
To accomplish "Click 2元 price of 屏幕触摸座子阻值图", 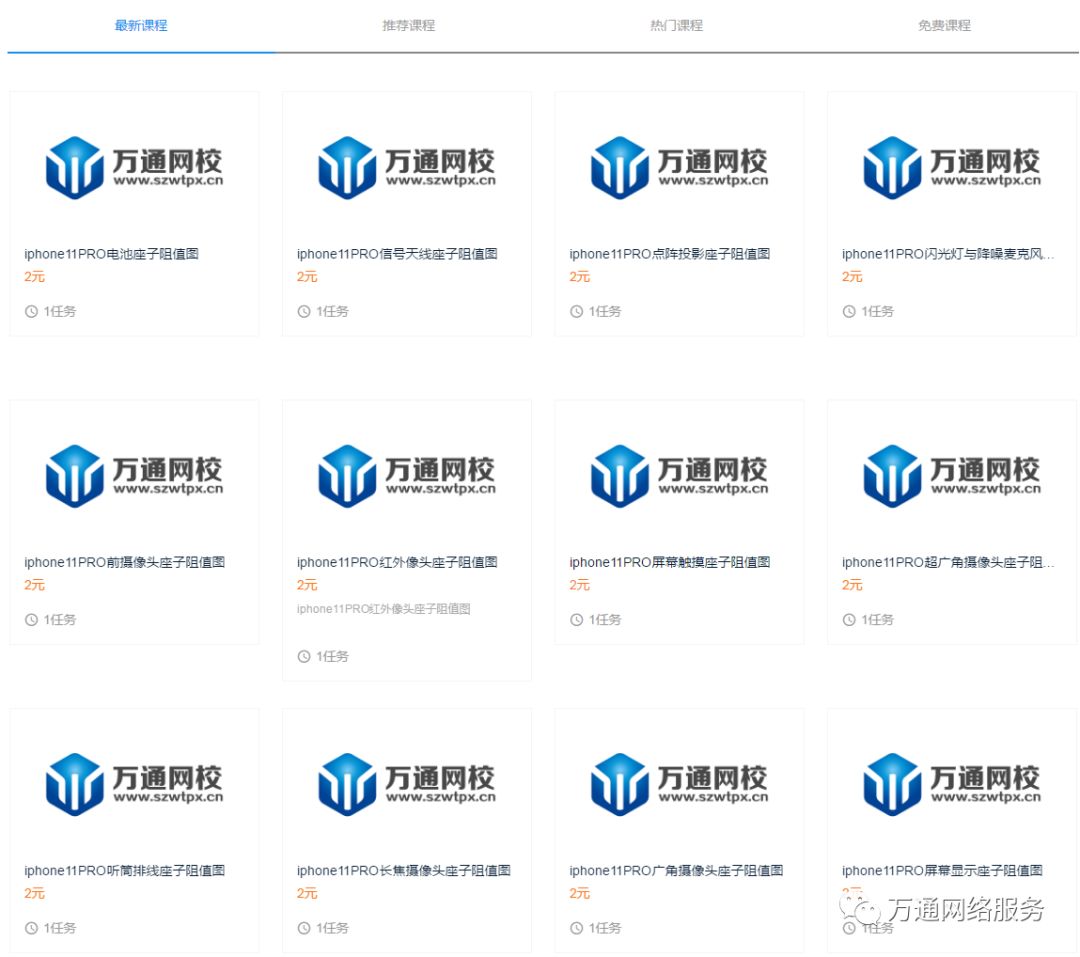I will coord(580,585).
